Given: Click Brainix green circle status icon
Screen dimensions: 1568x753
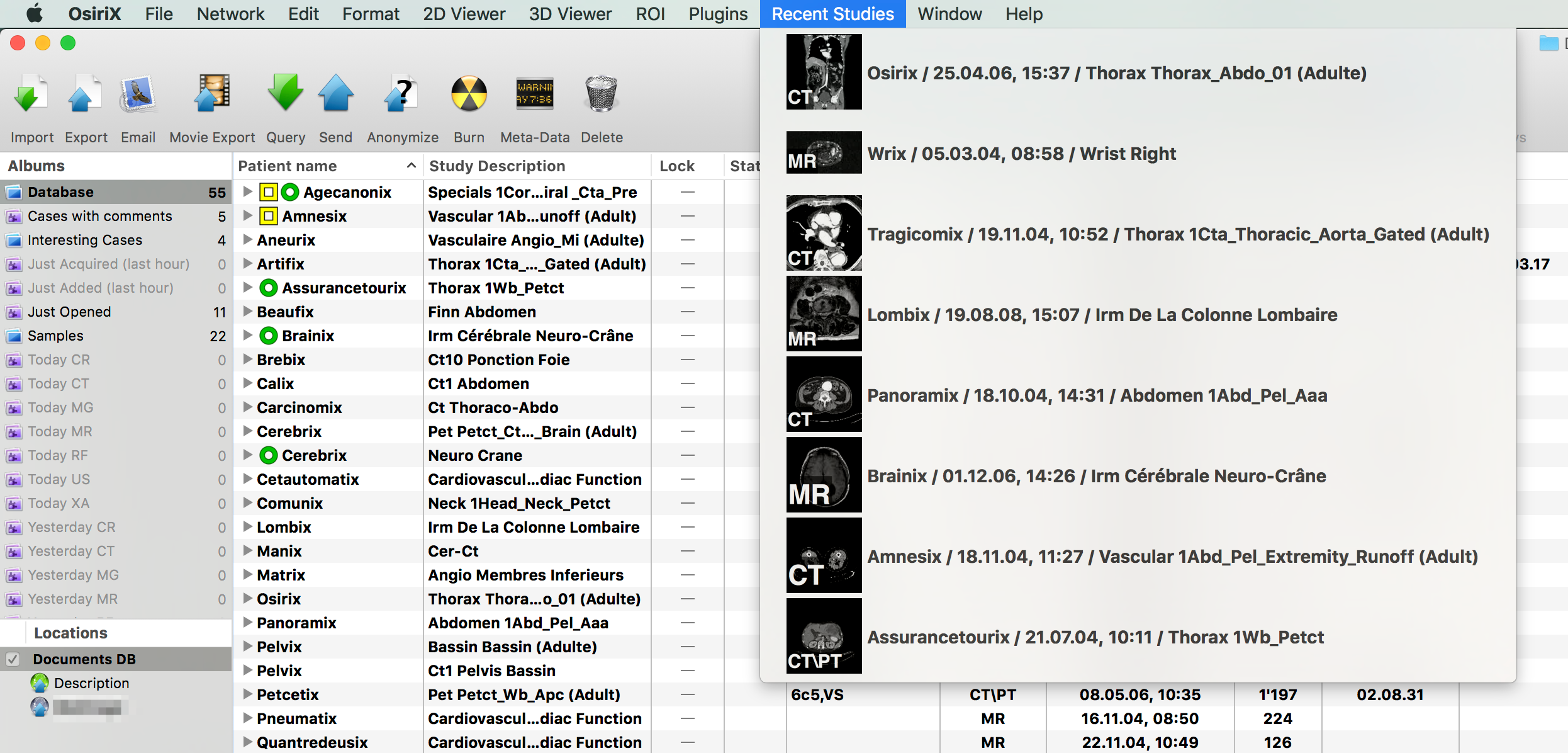Looking at the screenshot, I should [269, 336].
